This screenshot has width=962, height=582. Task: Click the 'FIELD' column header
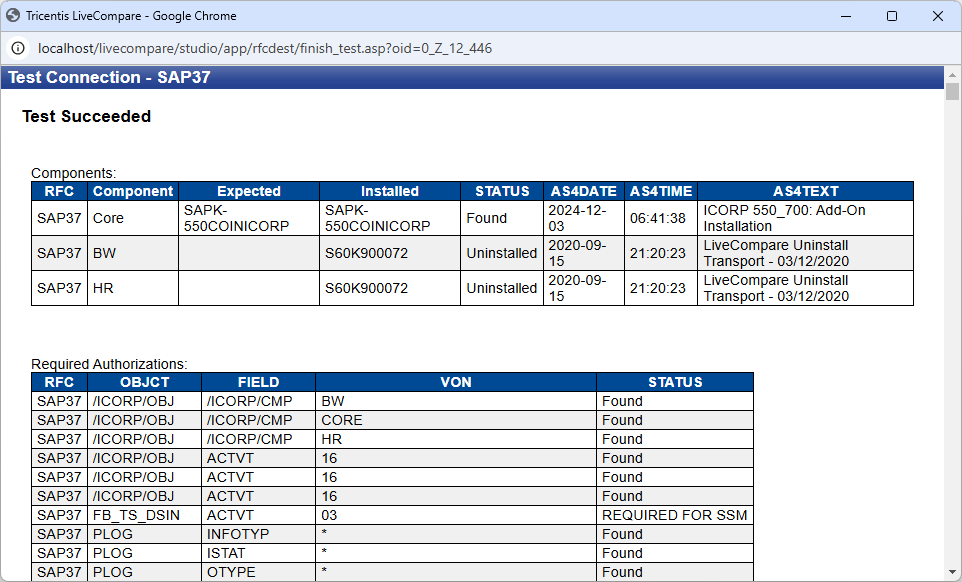(258, 382)
